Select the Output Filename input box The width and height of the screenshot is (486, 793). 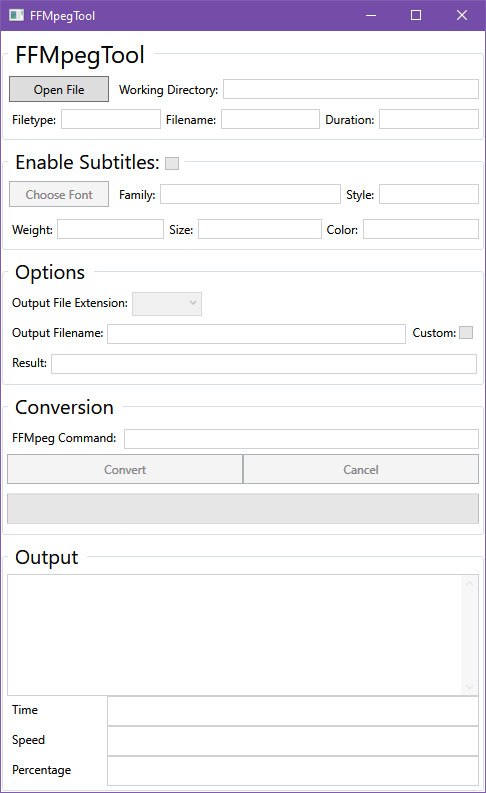coord(256,333)
